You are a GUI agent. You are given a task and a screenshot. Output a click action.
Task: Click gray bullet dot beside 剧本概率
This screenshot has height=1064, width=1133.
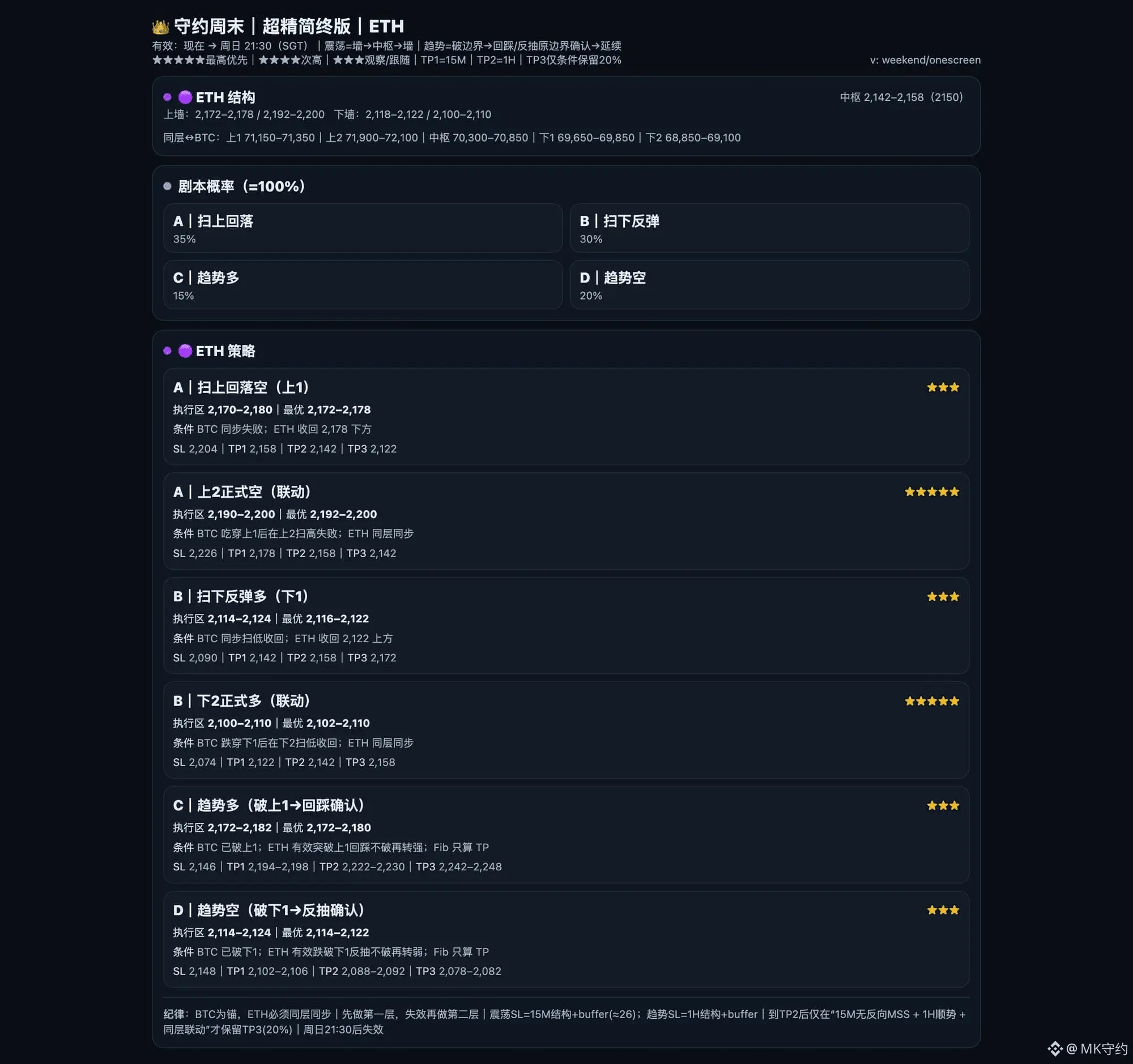tap(167, 186)
